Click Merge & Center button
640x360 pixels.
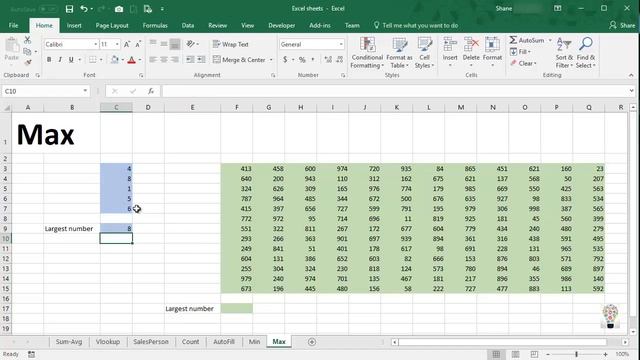point(240,60)
